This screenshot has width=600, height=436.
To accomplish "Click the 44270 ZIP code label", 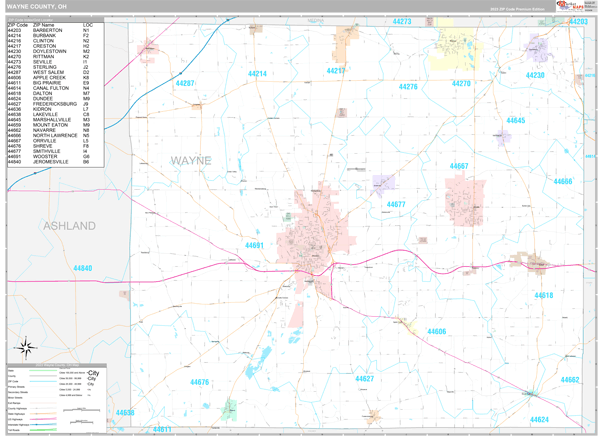I will pyautogui.click(x=461, y=84).
